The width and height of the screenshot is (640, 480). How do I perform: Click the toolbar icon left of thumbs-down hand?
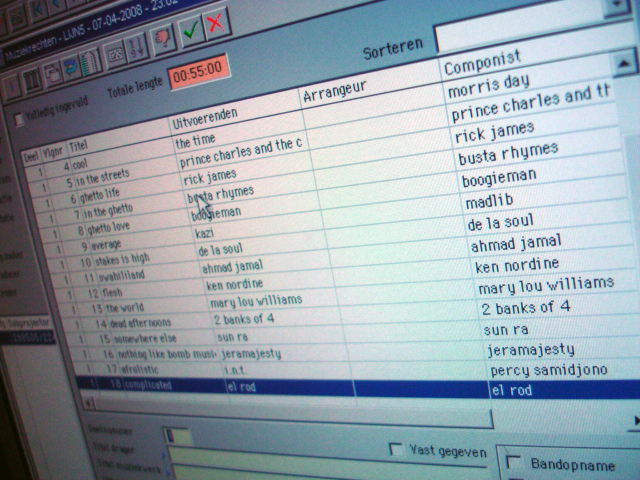(115, 52)
